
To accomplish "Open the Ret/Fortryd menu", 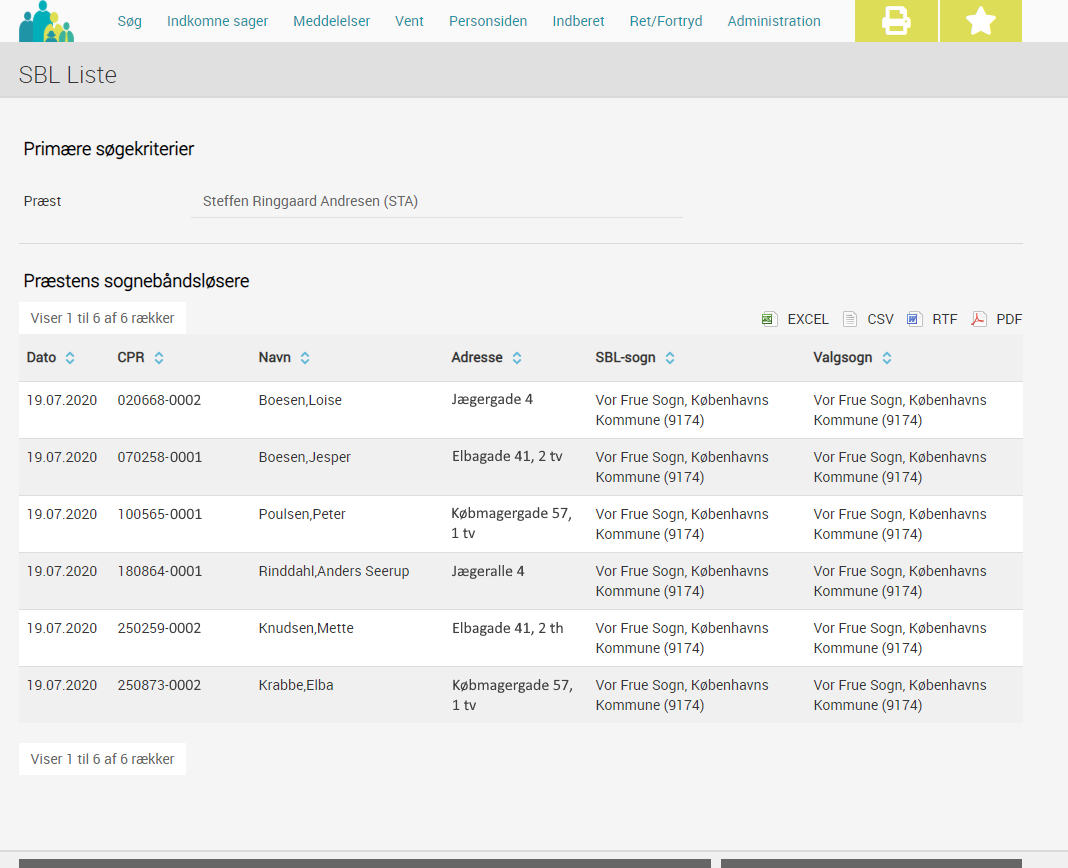I will pyautogui.click(x=666, y=21).
